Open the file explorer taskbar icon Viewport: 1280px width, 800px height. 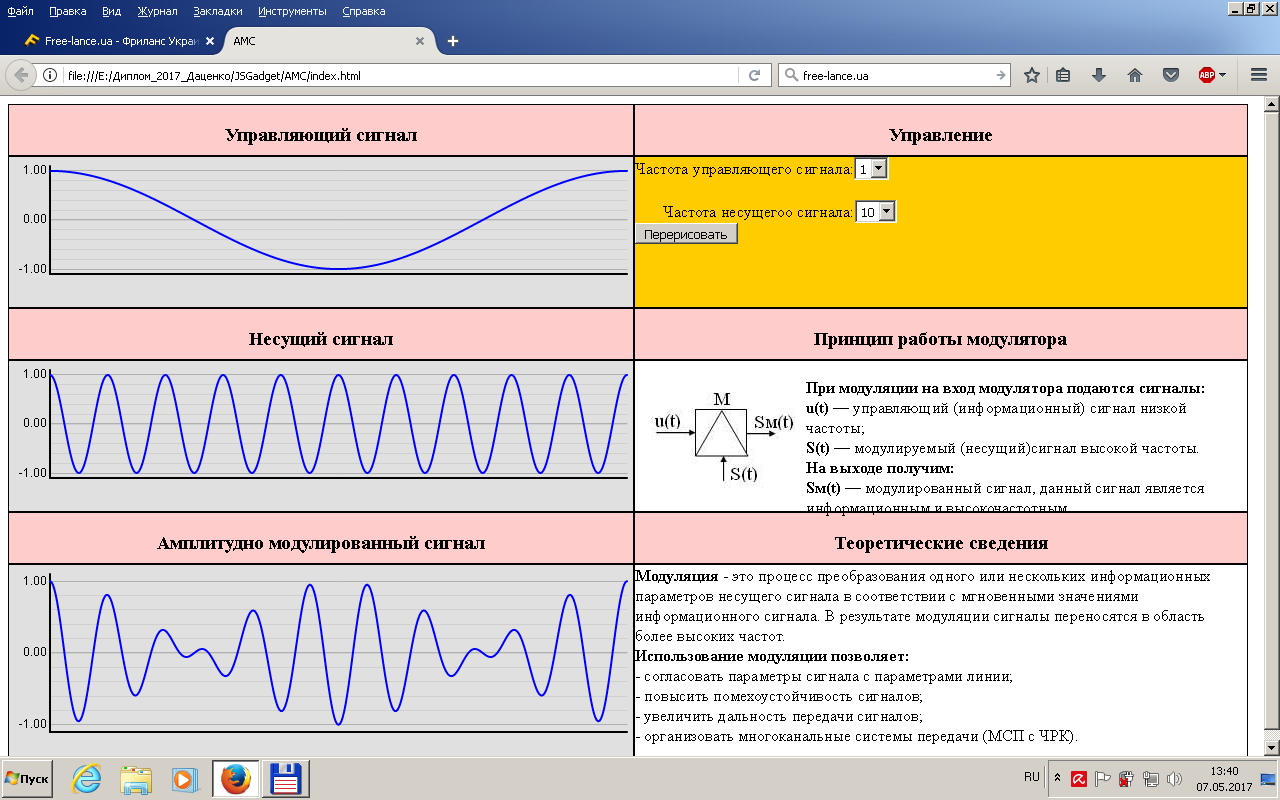(x=136, y=779)
